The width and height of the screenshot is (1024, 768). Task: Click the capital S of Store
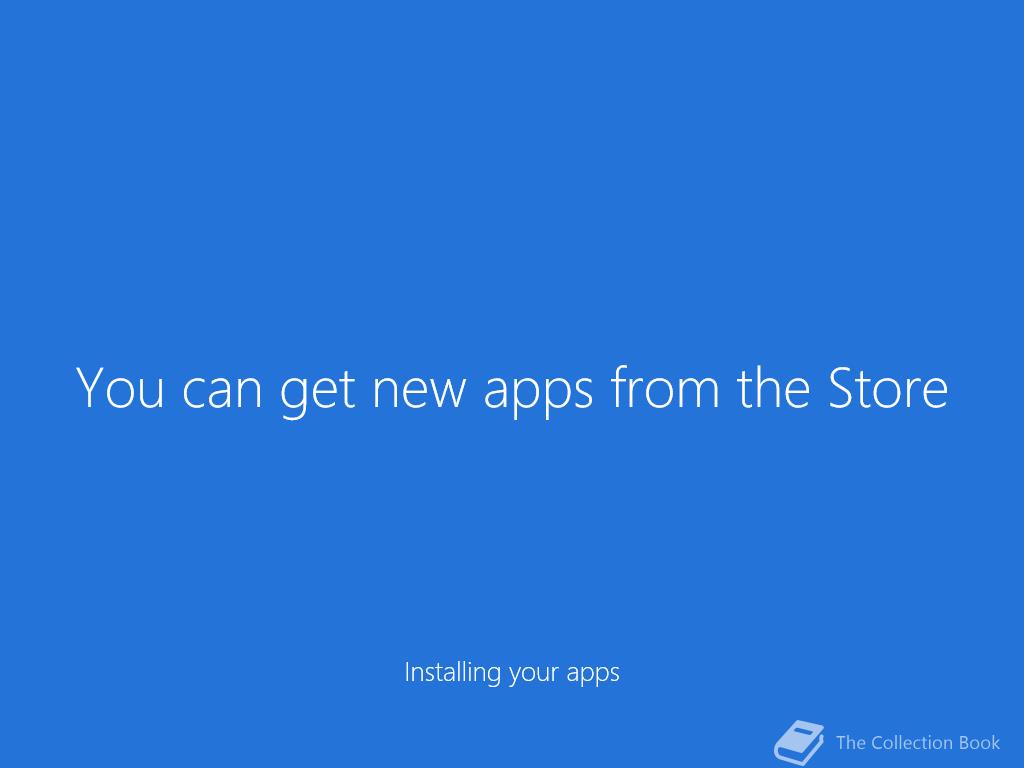842,387
